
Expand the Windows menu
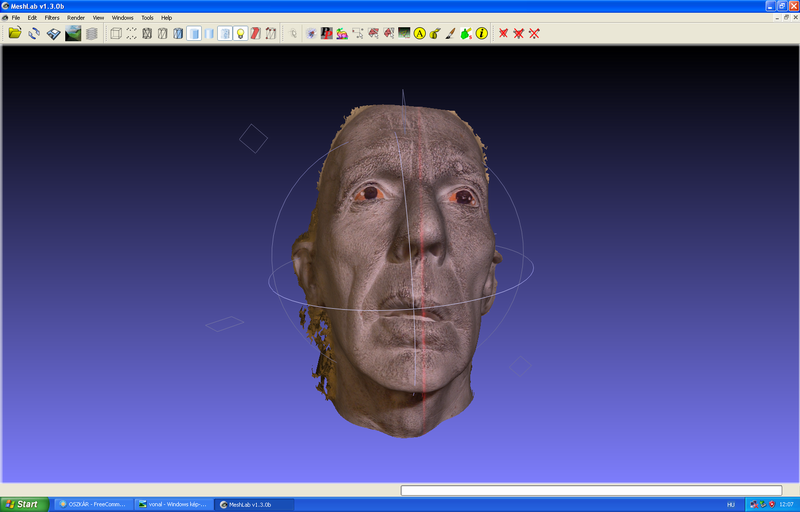coord(122,17)
